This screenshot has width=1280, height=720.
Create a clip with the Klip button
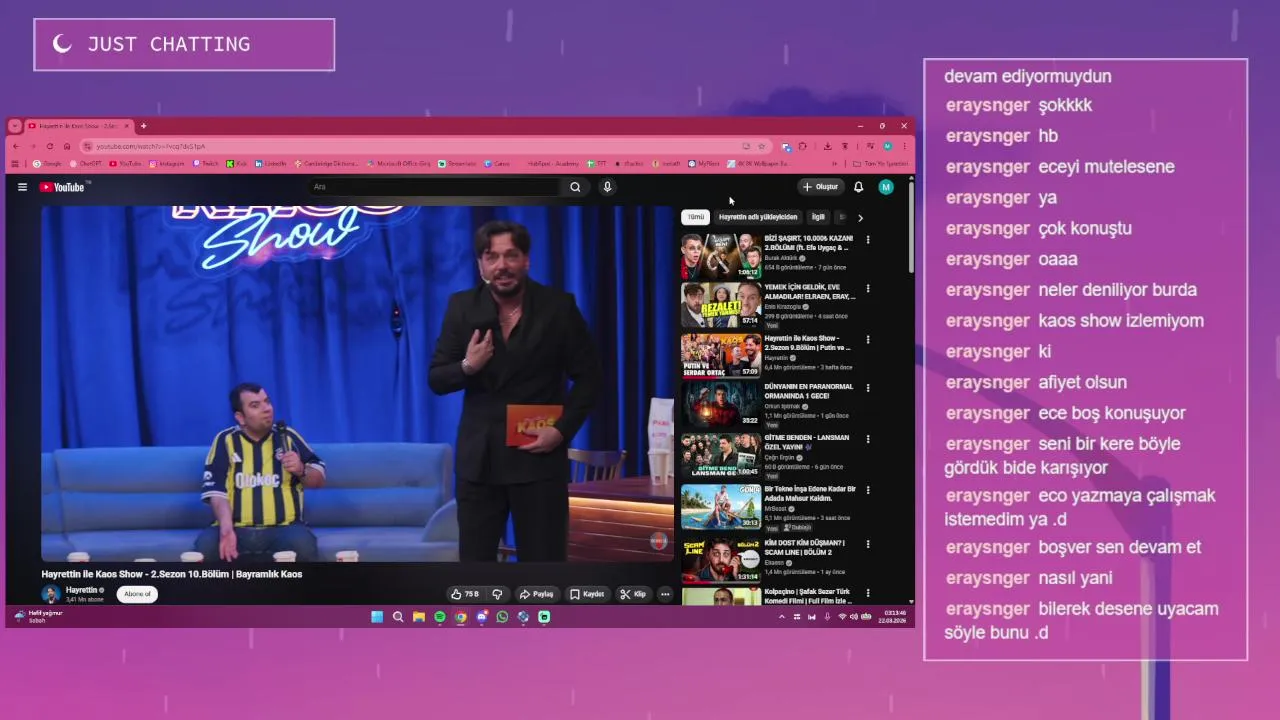point(633,594)
